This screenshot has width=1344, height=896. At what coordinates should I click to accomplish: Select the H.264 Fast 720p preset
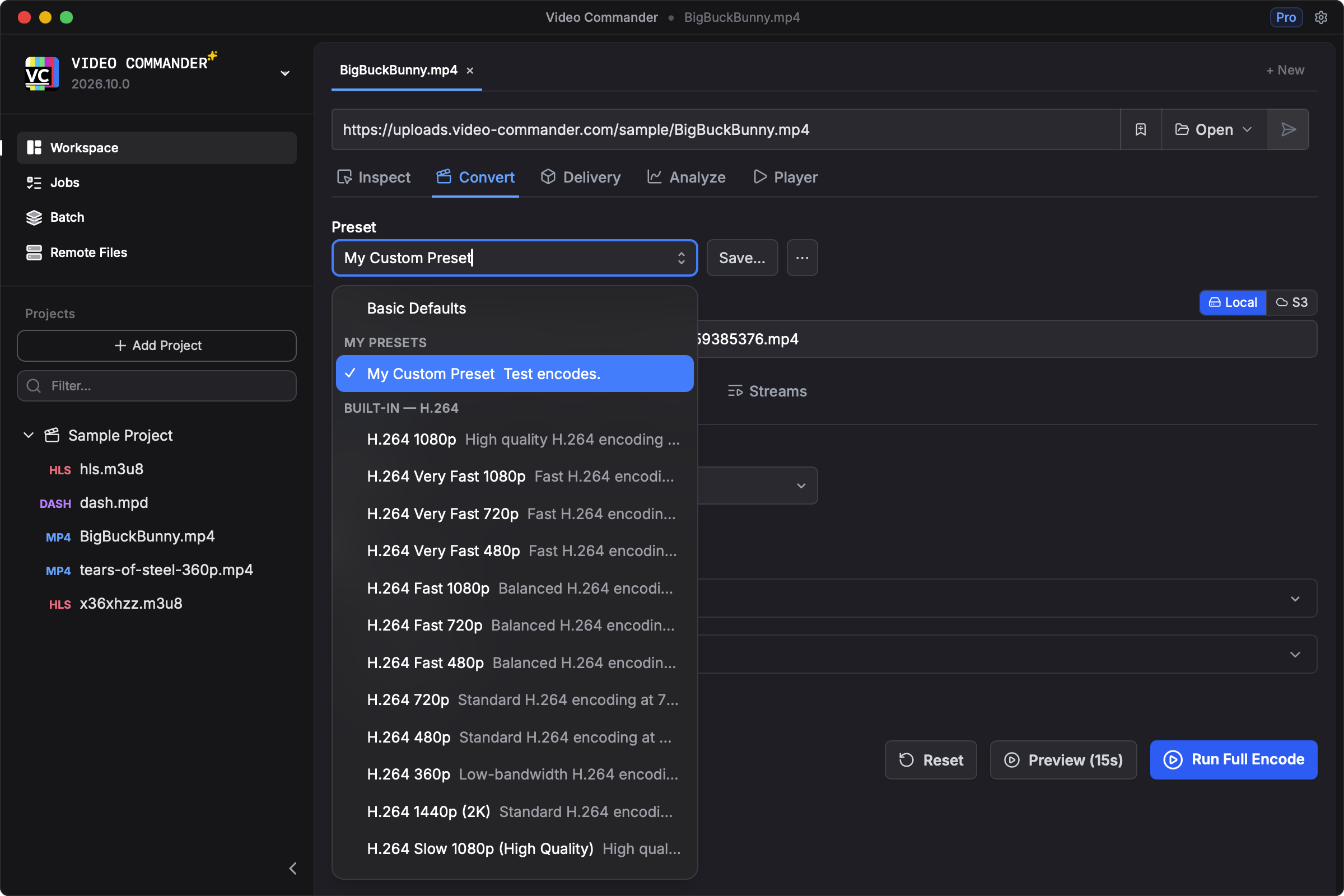click(514, 626)
